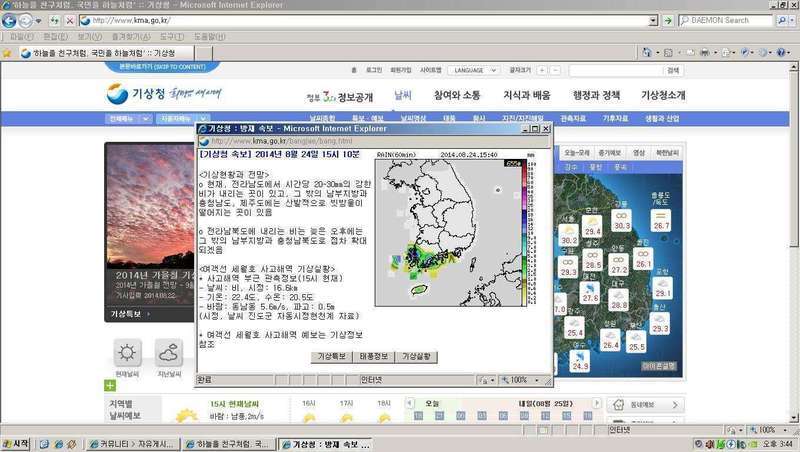The width and height of the screenshot is (800, 452).
Task: Open the LANGUAGE dropdown
Action: pyautogui.click(x=474, y=70)
